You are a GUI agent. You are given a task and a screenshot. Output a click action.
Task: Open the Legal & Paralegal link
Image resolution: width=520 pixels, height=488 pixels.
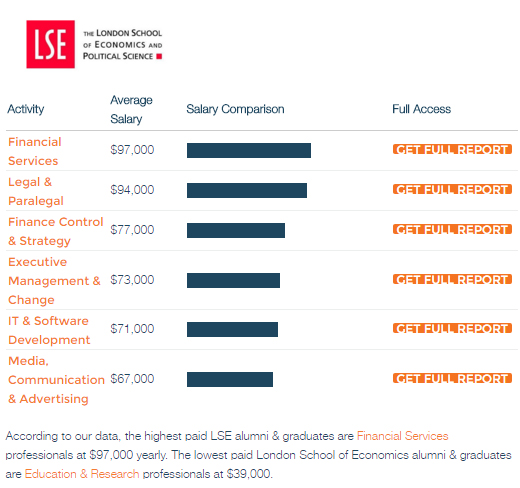[x=36, y=191]
